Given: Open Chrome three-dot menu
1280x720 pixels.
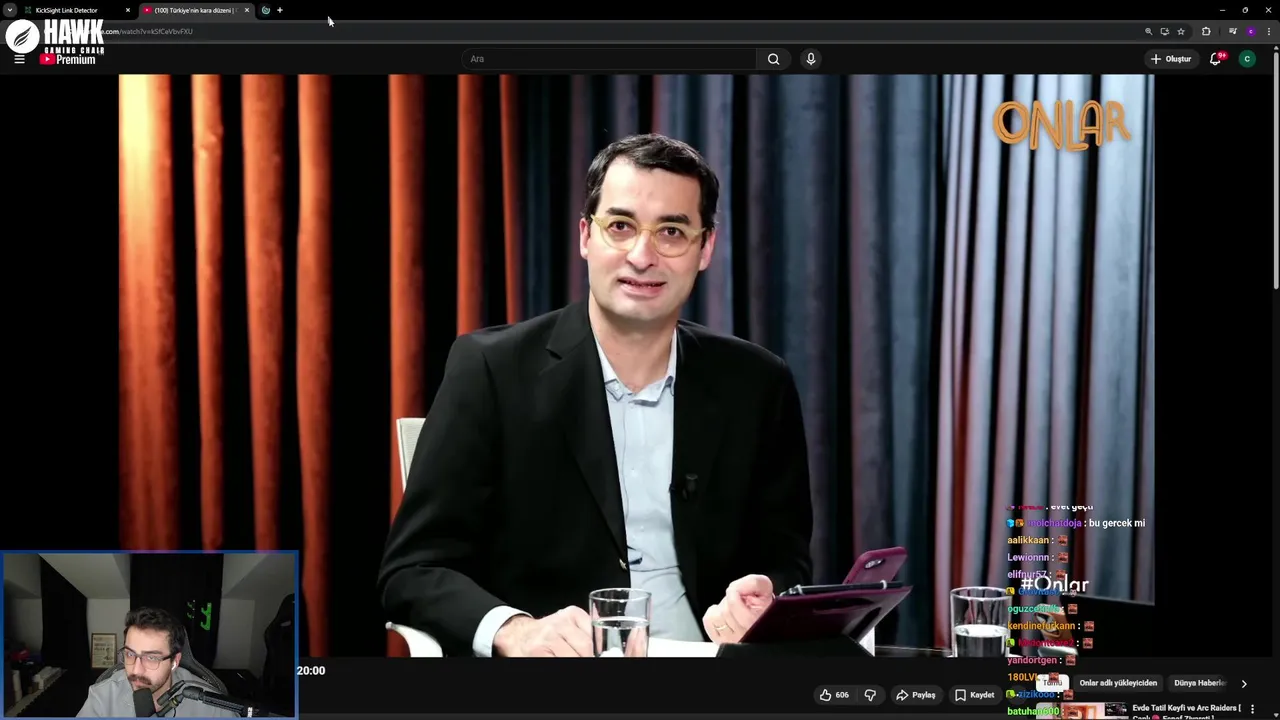Looking at the screenshot, I should point(1268,31).
